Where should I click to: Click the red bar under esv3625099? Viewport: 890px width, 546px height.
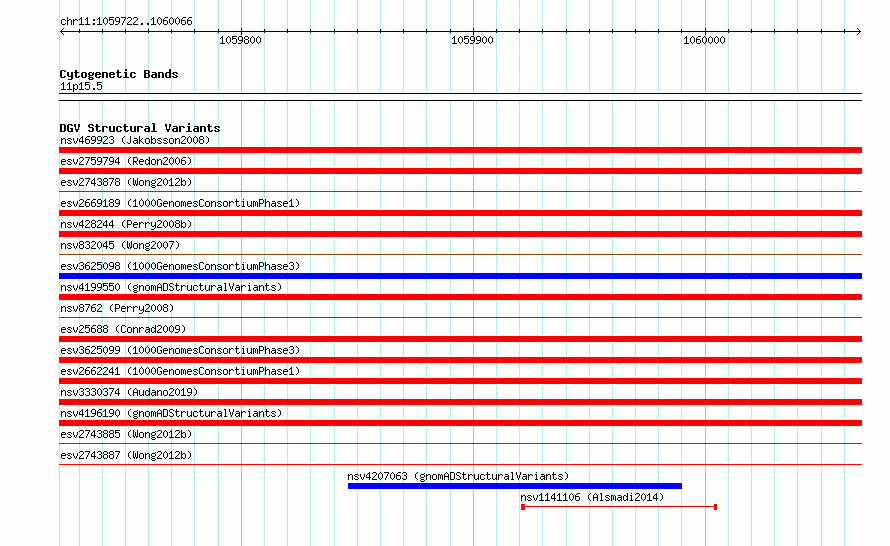coord(460,360)
